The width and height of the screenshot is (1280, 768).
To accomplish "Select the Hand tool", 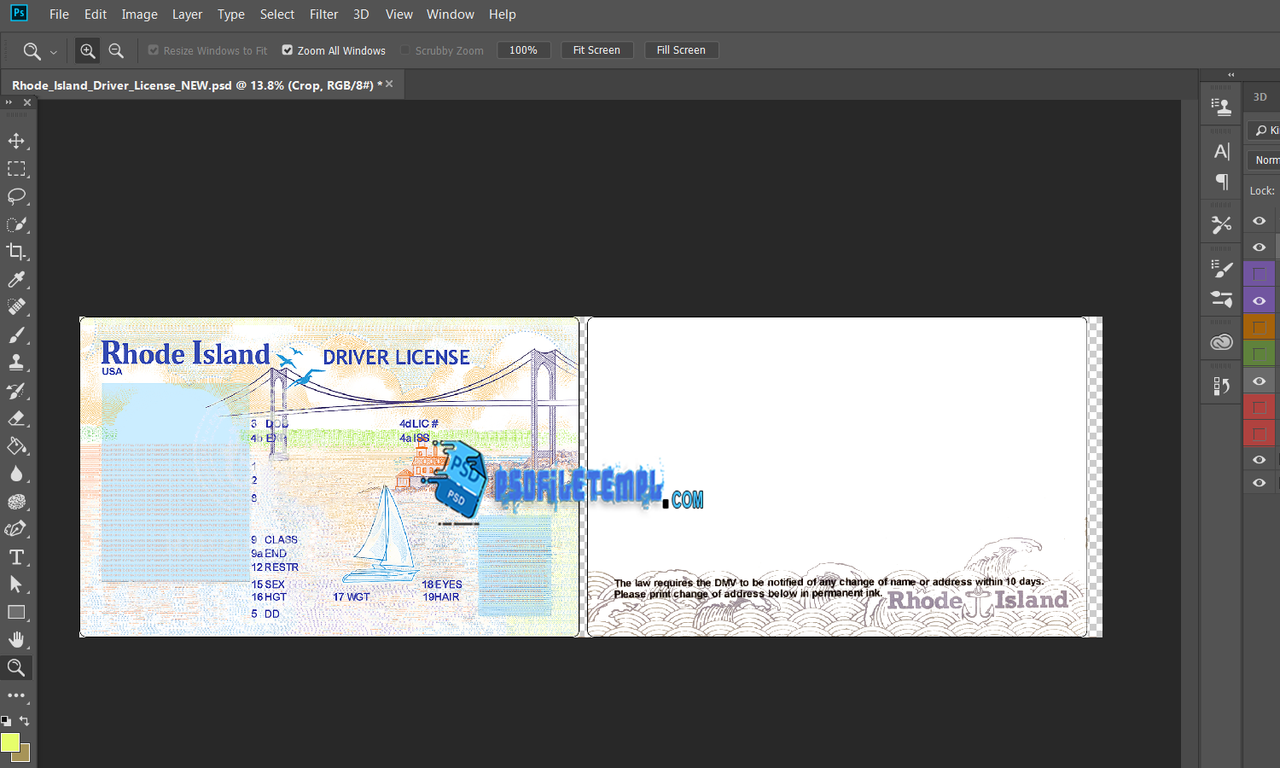I will pyautogui.click(x=16, y=640).
